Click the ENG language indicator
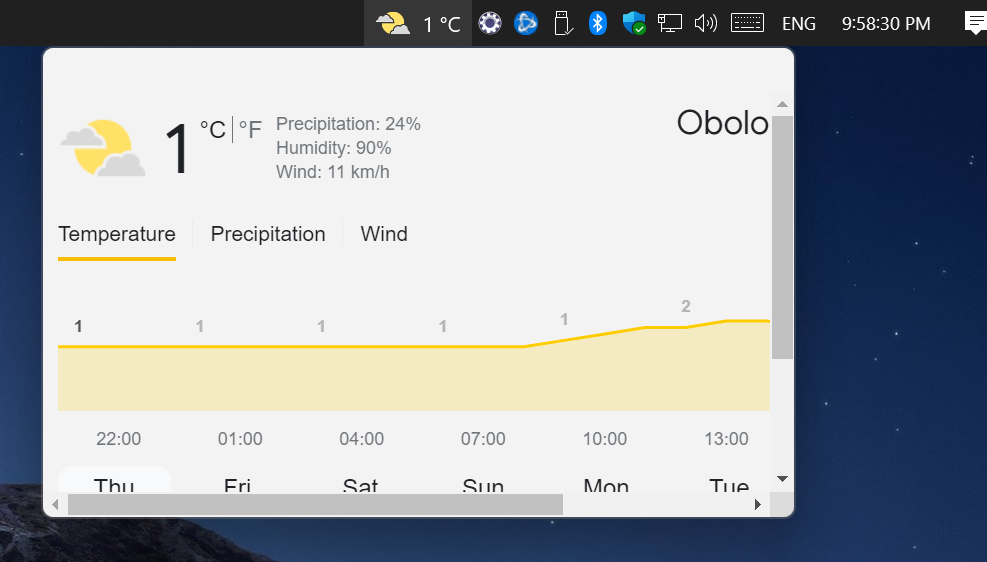This screenshot has width=987, height=562. pos(799,24)
